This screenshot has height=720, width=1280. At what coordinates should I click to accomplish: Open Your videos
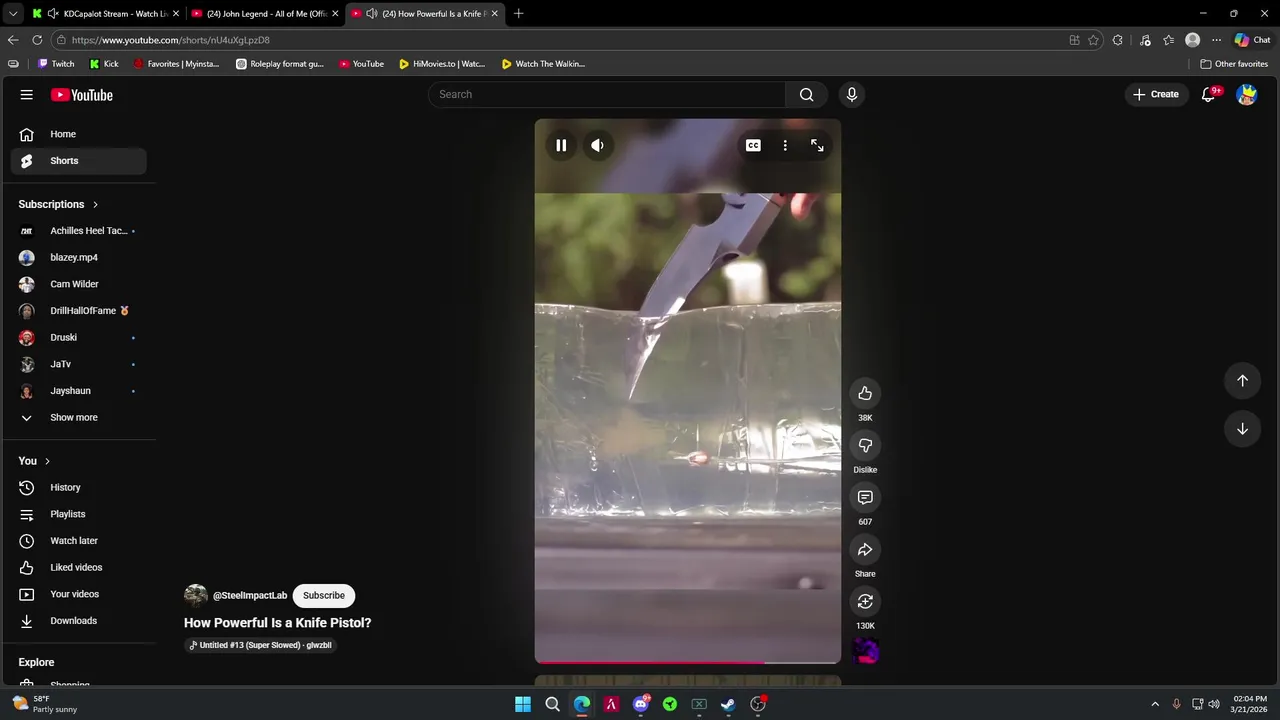[x=78, y=594]
